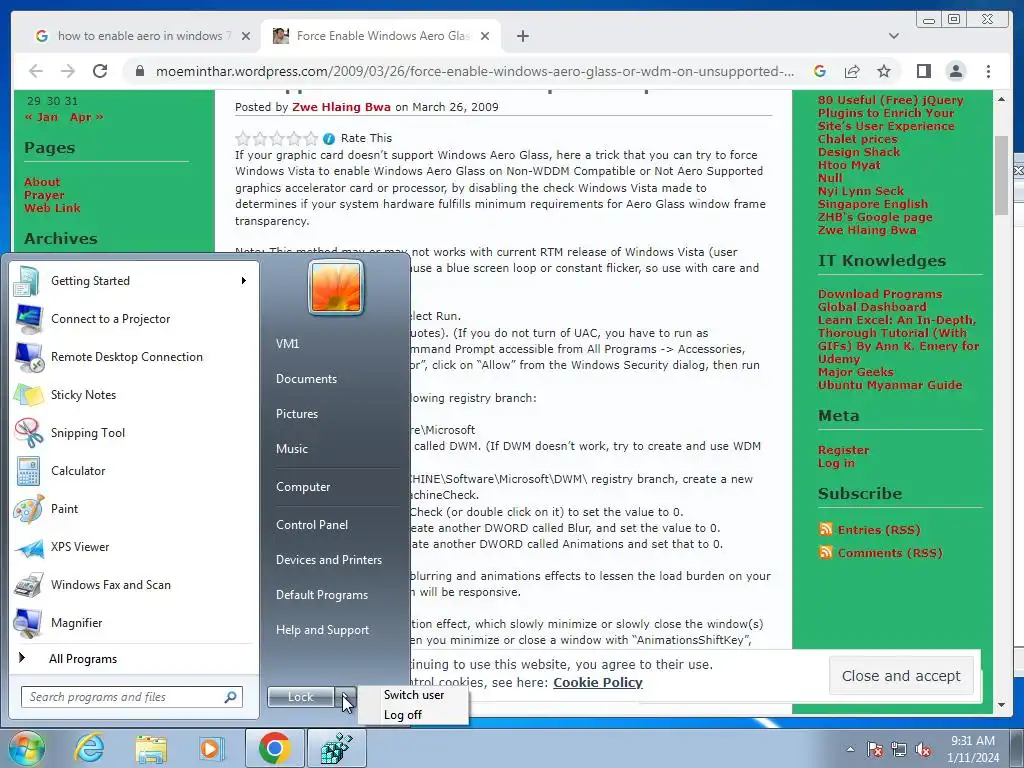
Task: Open the Registry Editor taskbar icon
Action: coord(336,748)
